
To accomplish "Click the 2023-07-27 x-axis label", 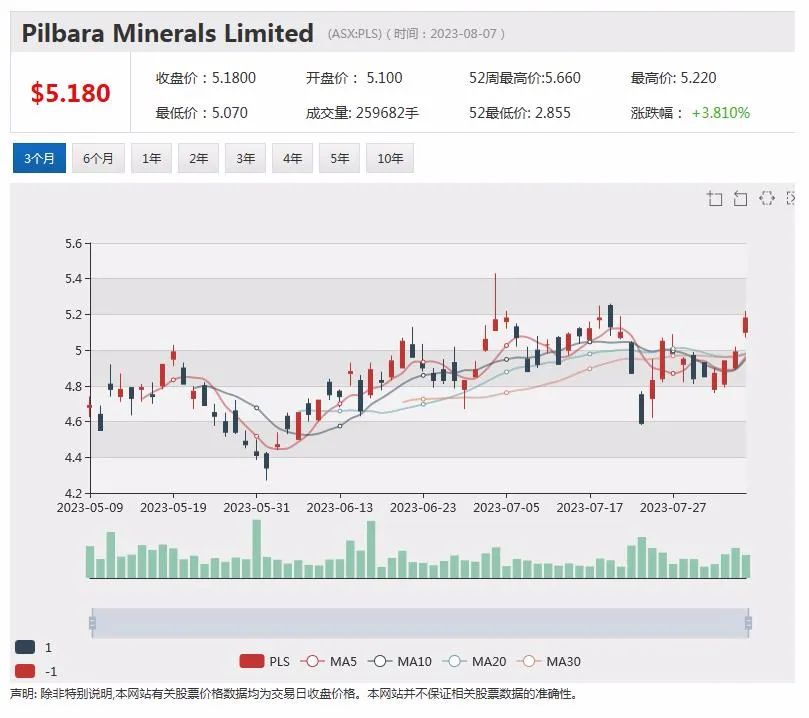I will pos(673,508).
